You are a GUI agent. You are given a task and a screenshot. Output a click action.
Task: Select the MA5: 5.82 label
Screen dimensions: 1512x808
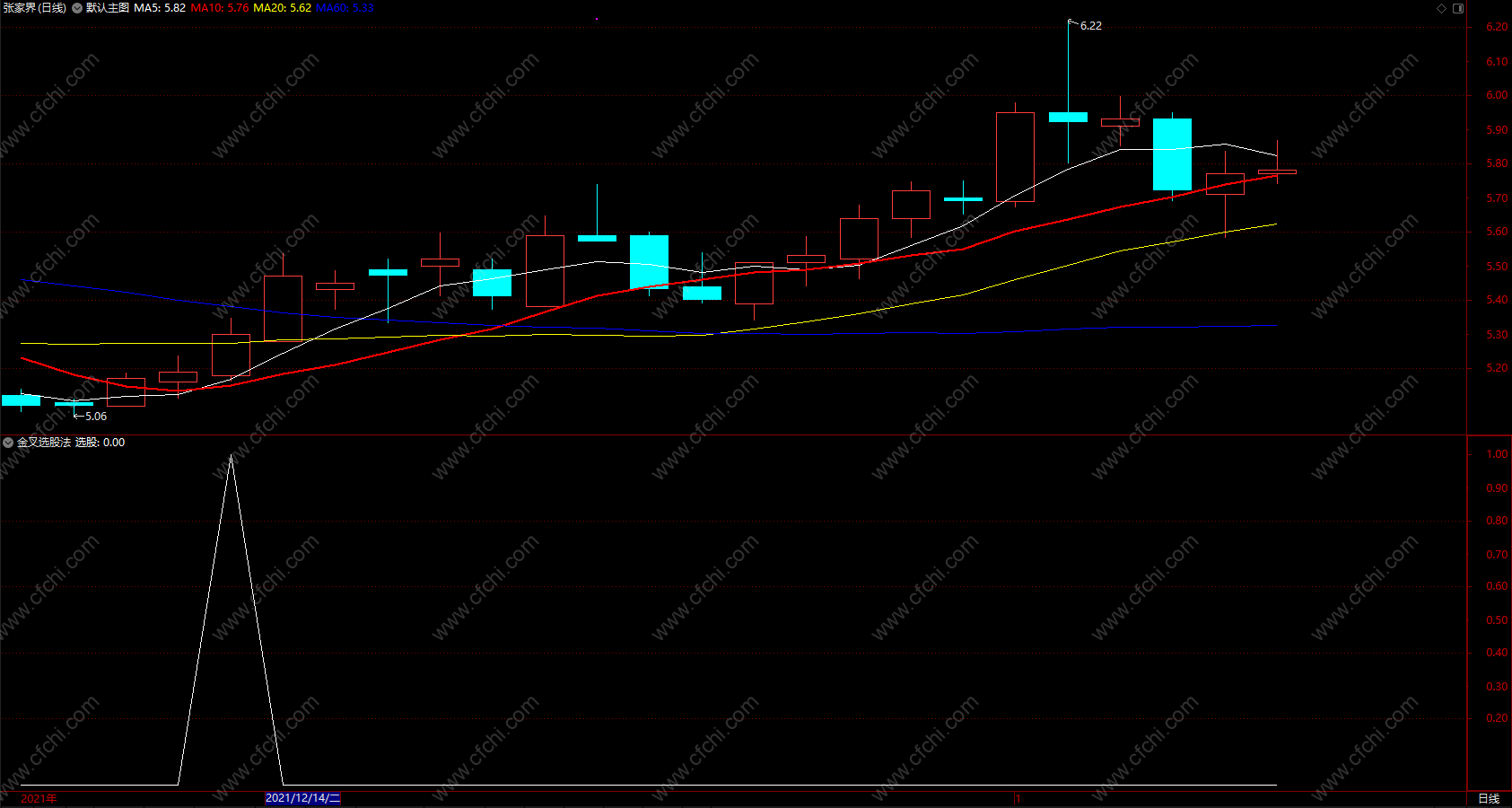160,8
